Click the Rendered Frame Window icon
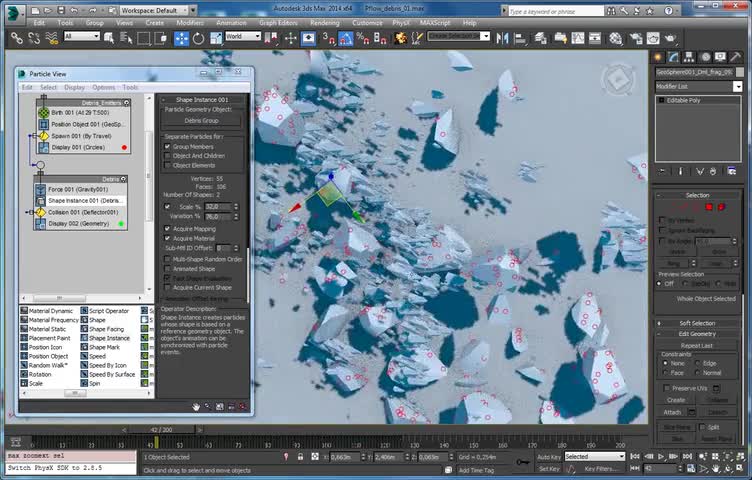The image size is (752, 480). 653,38
